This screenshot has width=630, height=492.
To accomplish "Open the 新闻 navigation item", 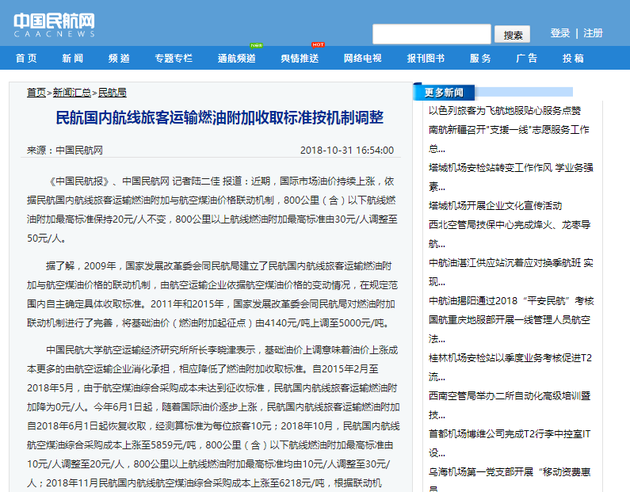I will point(73,58).
